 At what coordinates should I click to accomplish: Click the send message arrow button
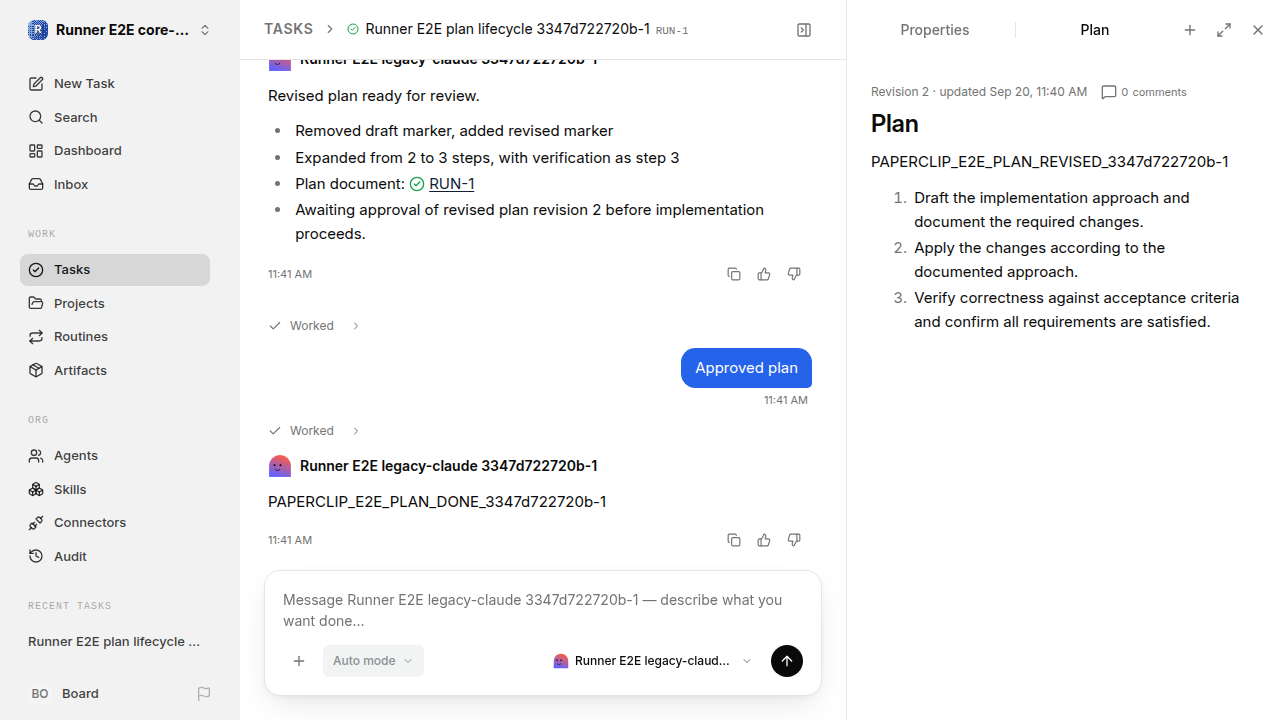click(x=787, y=661)
